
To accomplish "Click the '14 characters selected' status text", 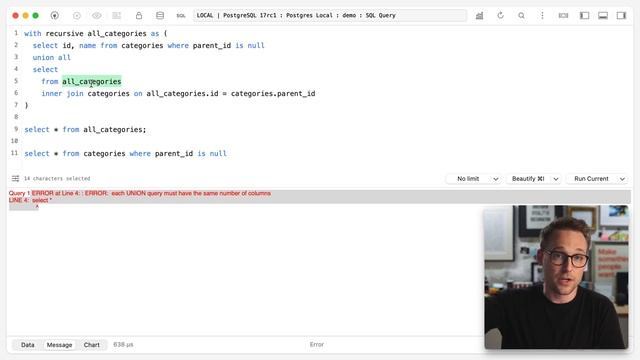I will 57,179.
